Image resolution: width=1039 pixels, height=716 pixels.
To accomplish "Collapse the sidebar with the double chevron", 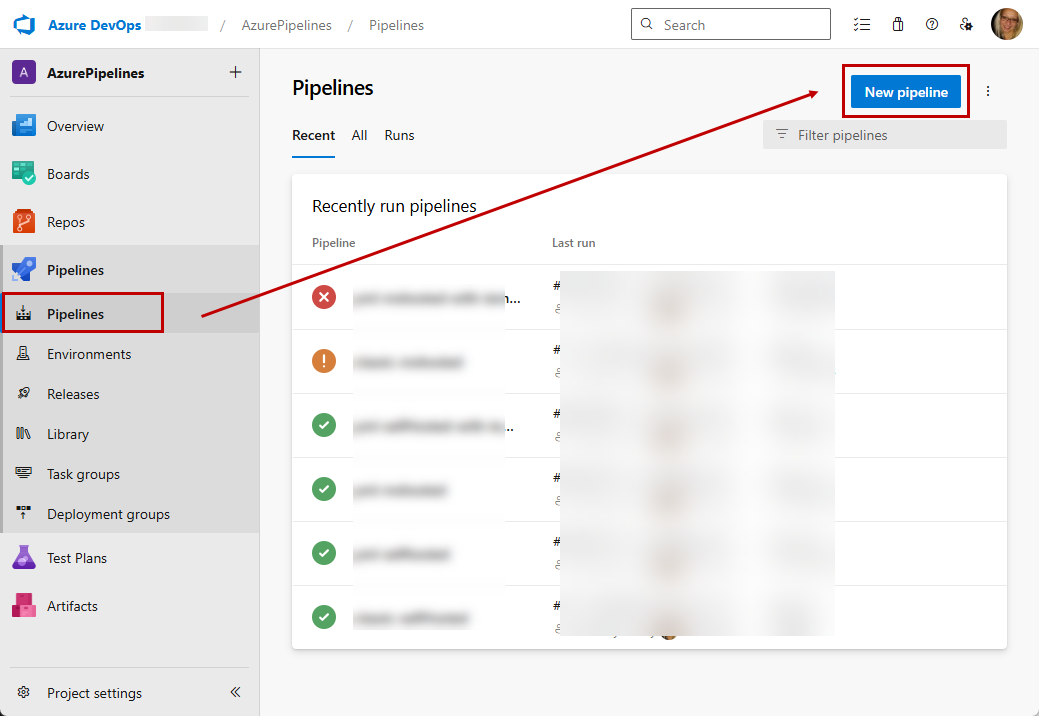I will tap(235, 692).
